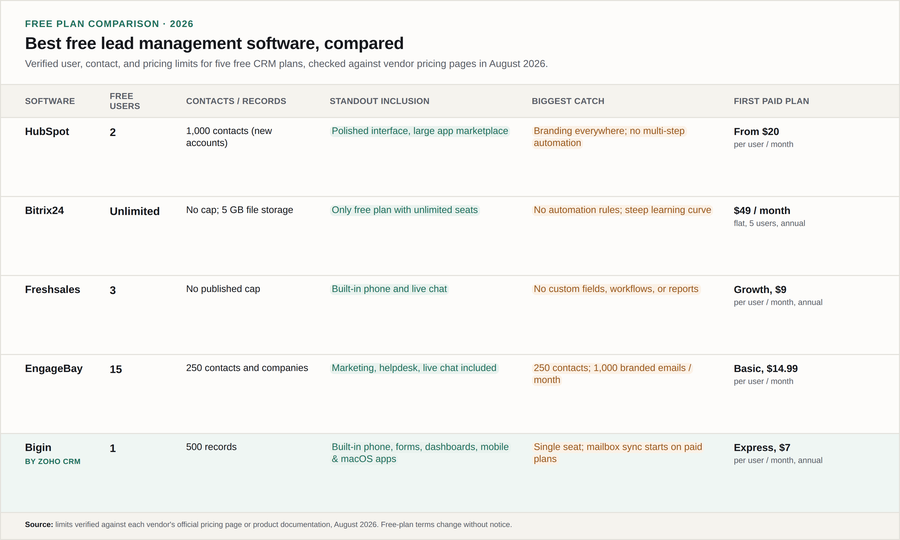Click 'per user / month, annual' under Express
Screen dimensions: 900x540
tap(778, 460)
